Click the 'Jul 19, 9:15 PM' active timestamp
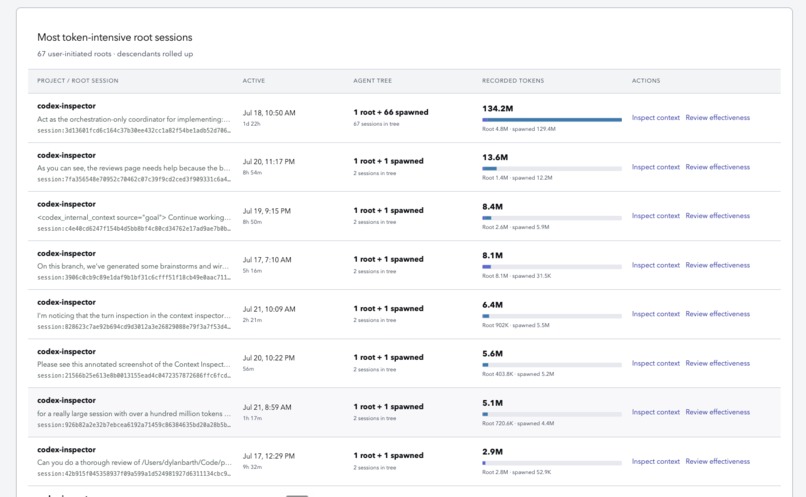 (267, 211)
